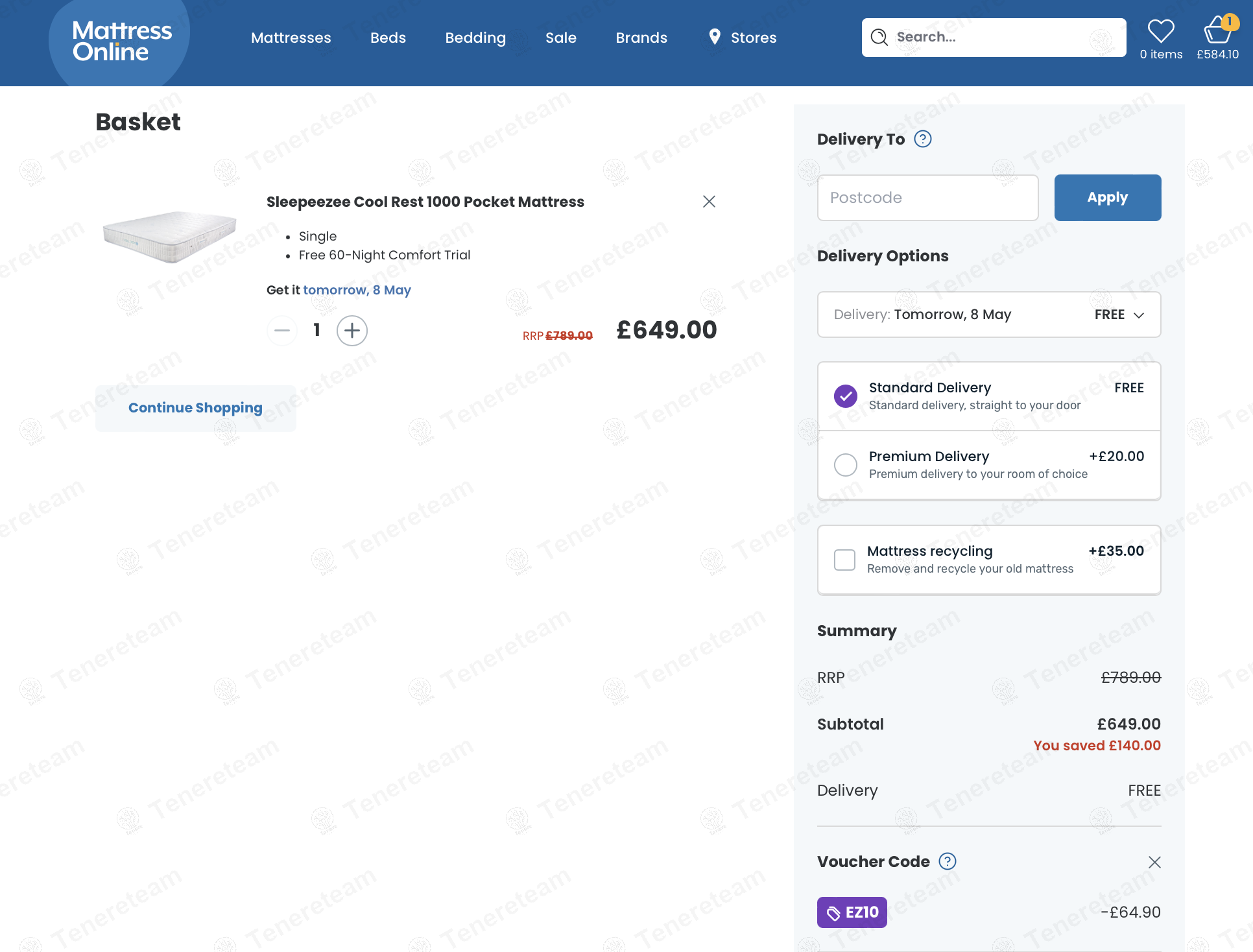
Task: Increase mattress quantity with the plus button
Action: tap(352, 331)
